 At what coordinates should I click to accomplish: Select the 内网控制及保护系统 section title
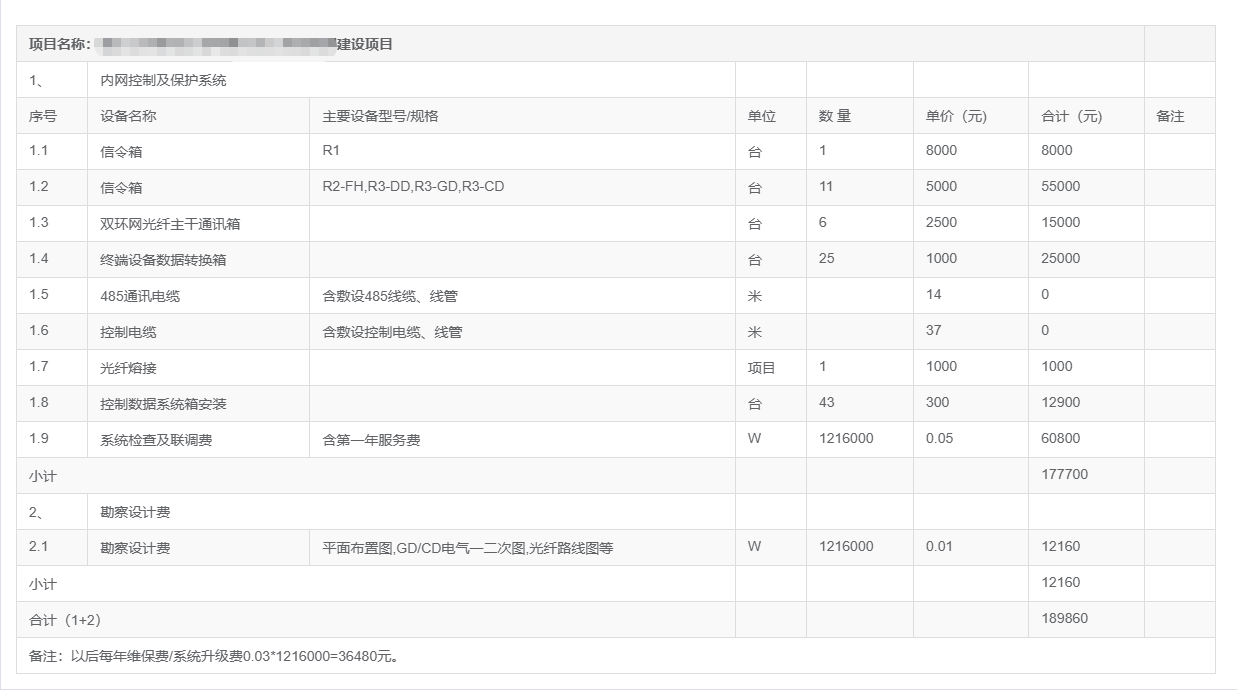163,80
